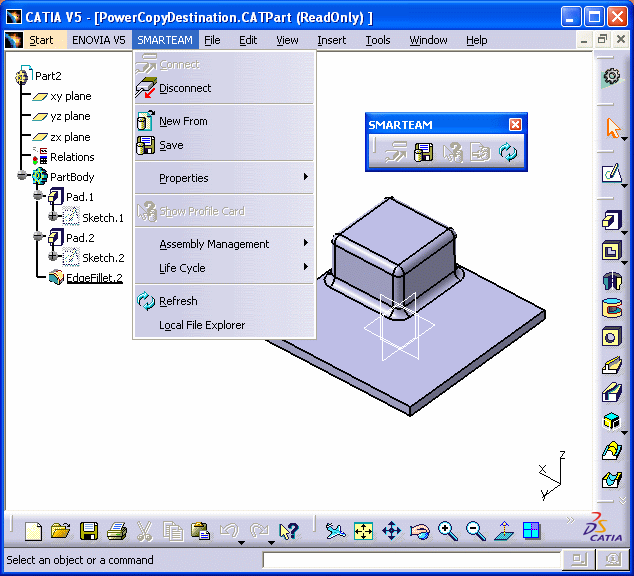The image size is (634, 576).
Task: Click the Print icon in the bottom toolbar
Action: coord(117,531)
